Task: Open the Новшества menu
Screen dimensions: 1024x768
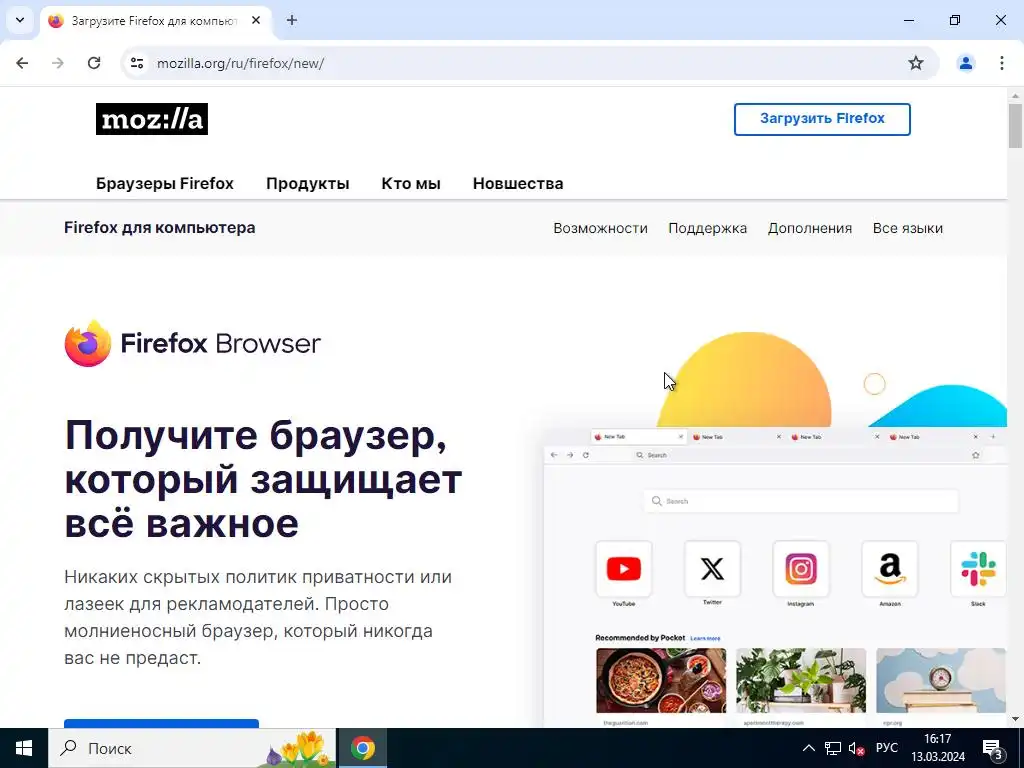Action: click(518, 184)
